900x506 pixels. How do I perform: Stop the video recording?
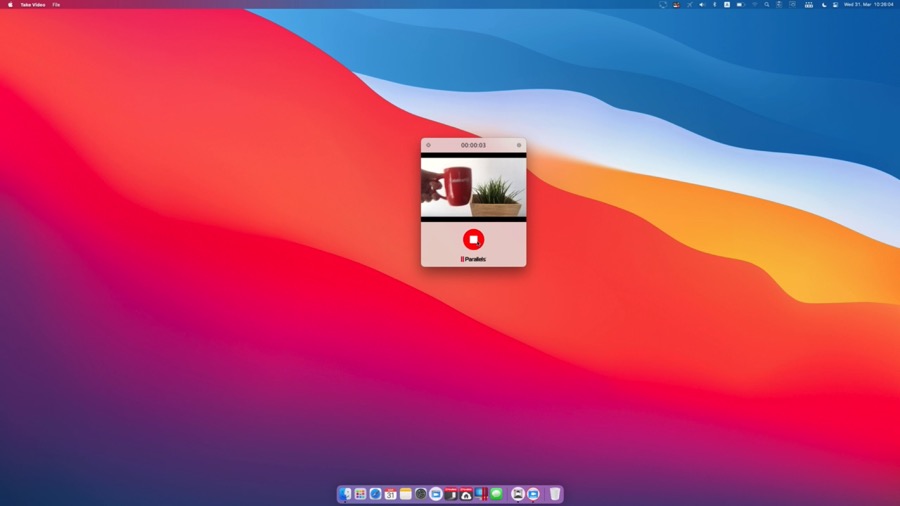pyautogui.click(x=473, y=240)
